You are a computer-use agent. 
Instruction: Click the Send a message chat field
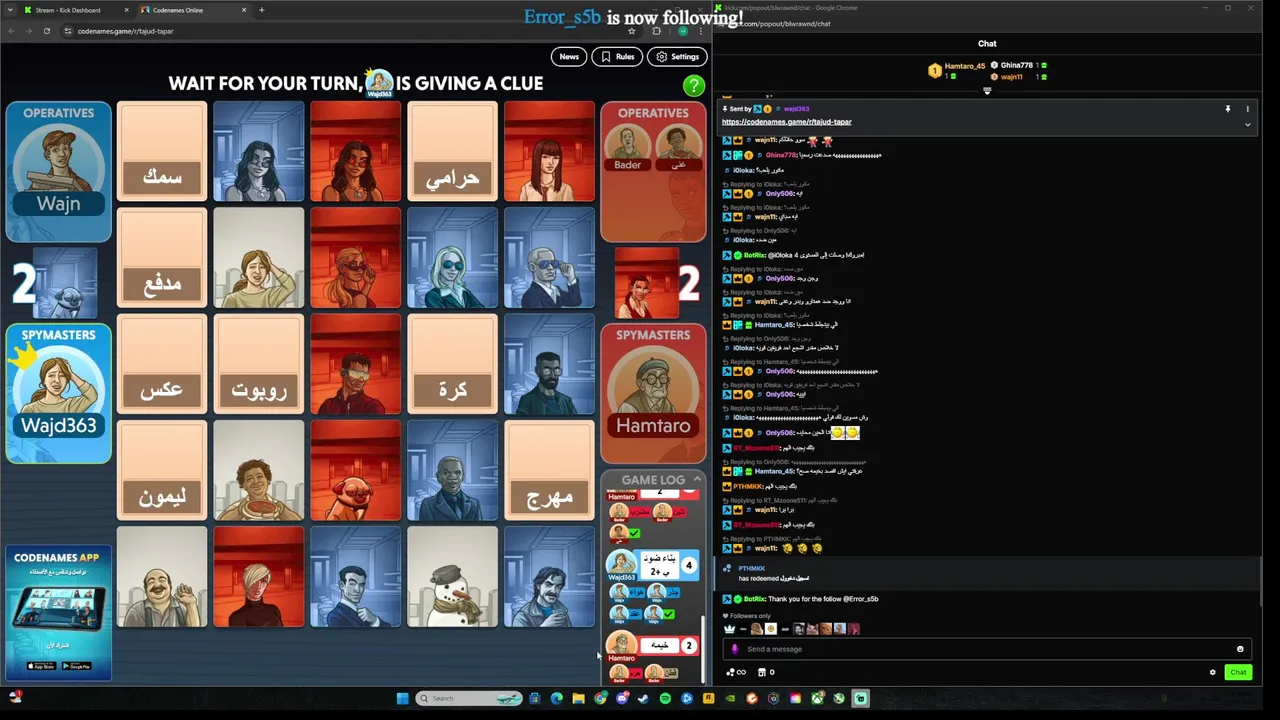pyautogui.click(x=985, y=649)
